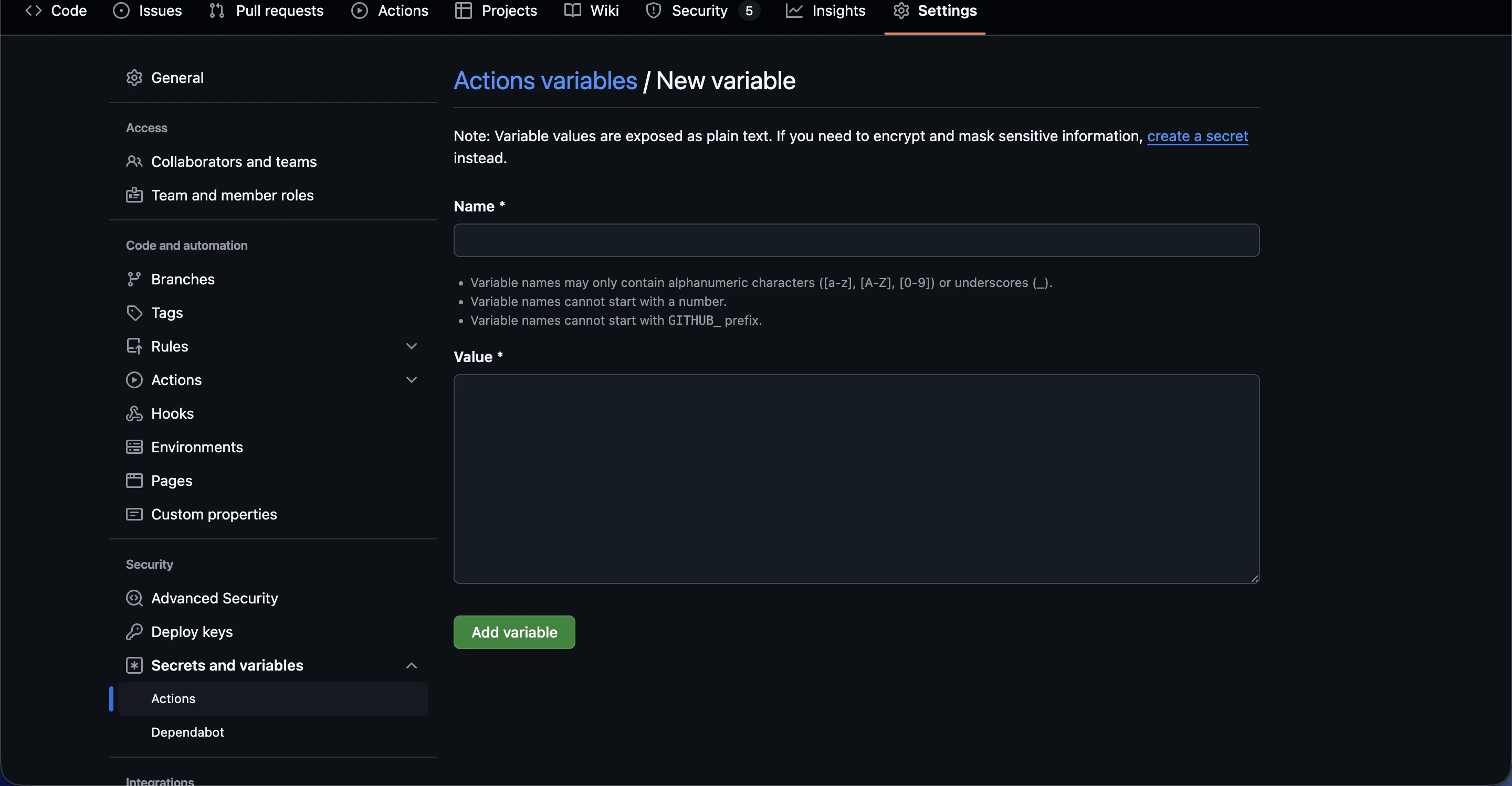Screen dimensions: 1512x786
Task: Click the Insights graph icon in top nav
Action: [x=794, y=10]
